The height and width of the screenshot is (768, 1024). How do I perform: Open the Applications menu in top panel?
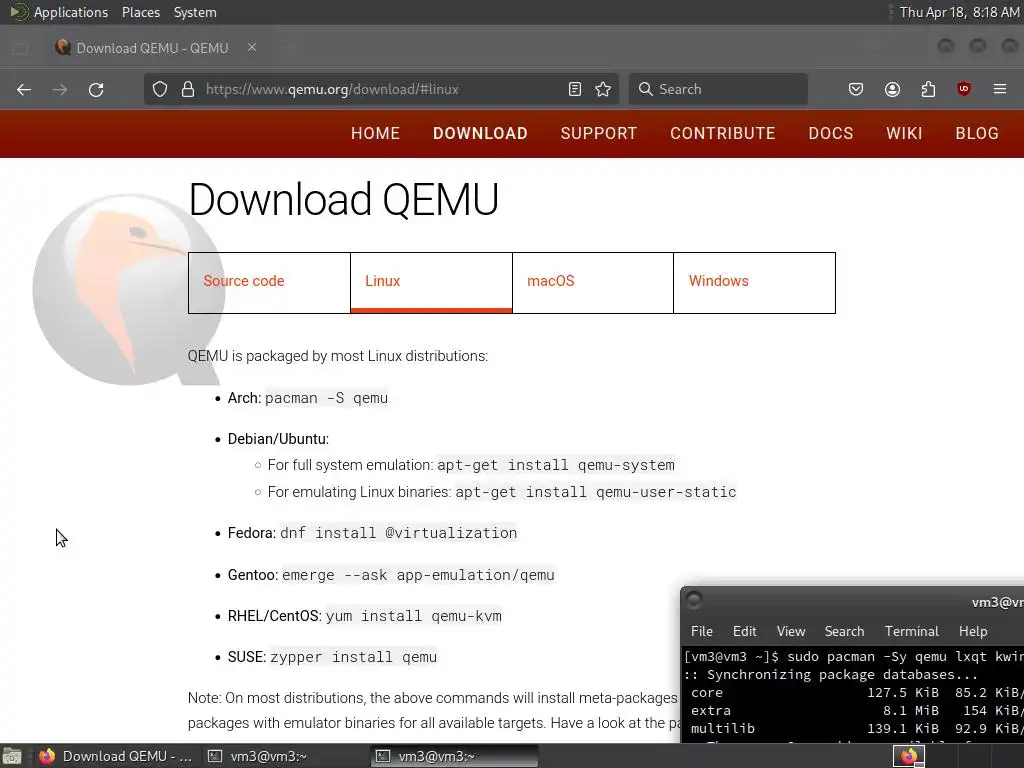pos(71,12)
